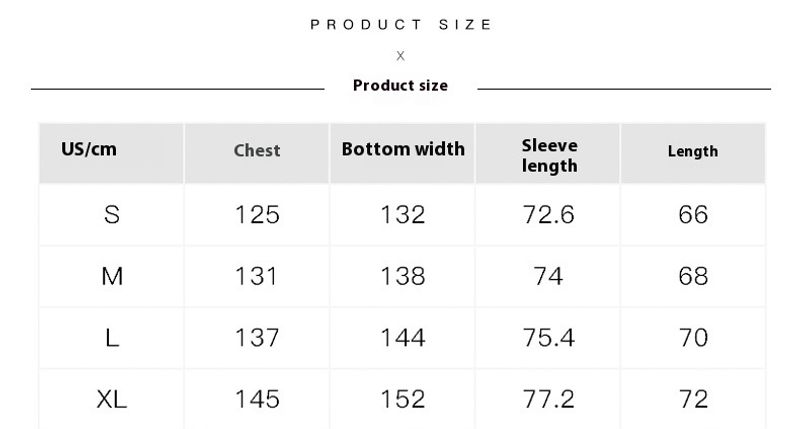Click the L size row label

[x=112, y=338]
